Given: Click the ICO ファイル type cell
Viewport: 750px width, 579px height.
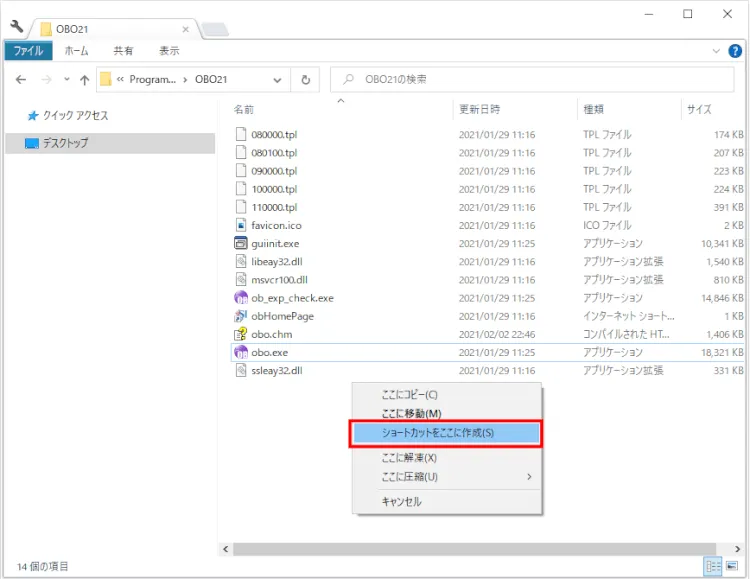Looking at the screenshot, I should (607, 225).
